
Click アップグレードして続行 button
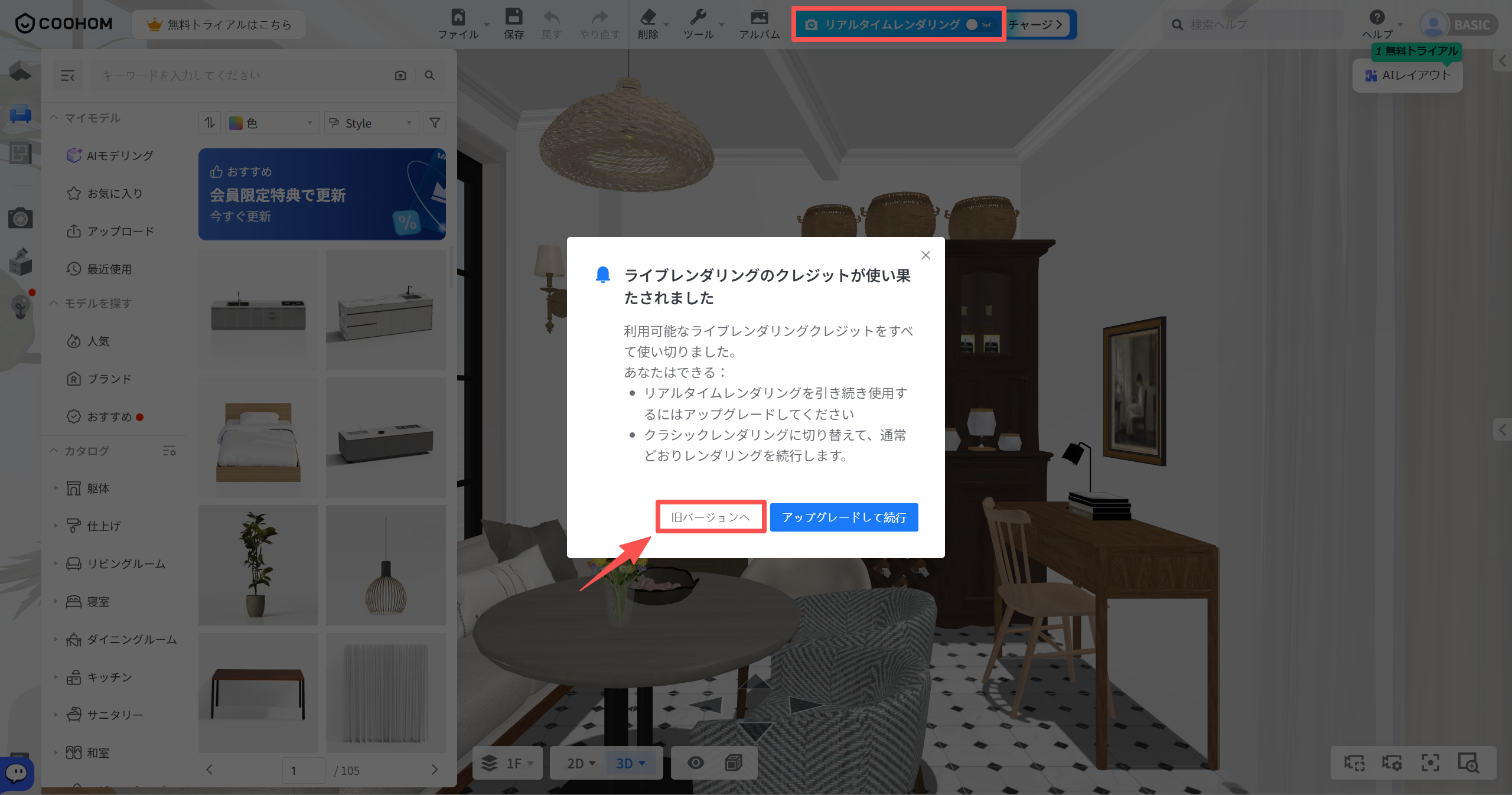tap(844, 517)
